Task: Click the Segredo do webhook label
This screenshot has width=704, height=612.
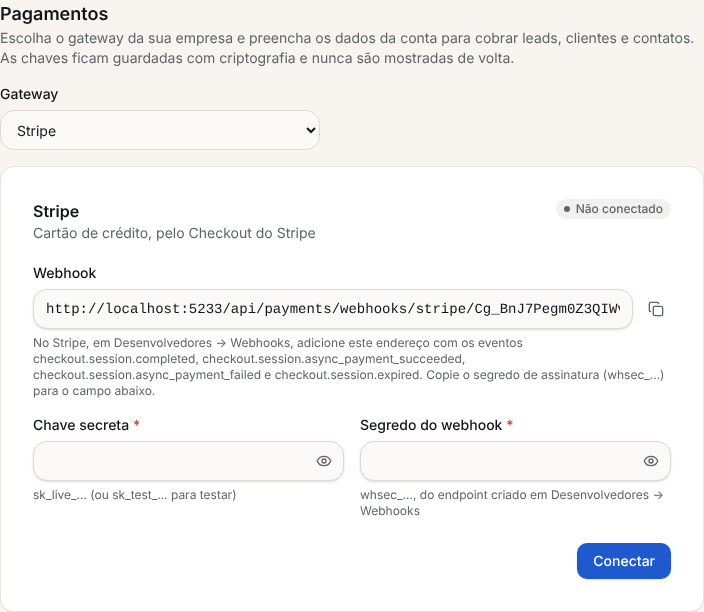Action: [431, 425]
